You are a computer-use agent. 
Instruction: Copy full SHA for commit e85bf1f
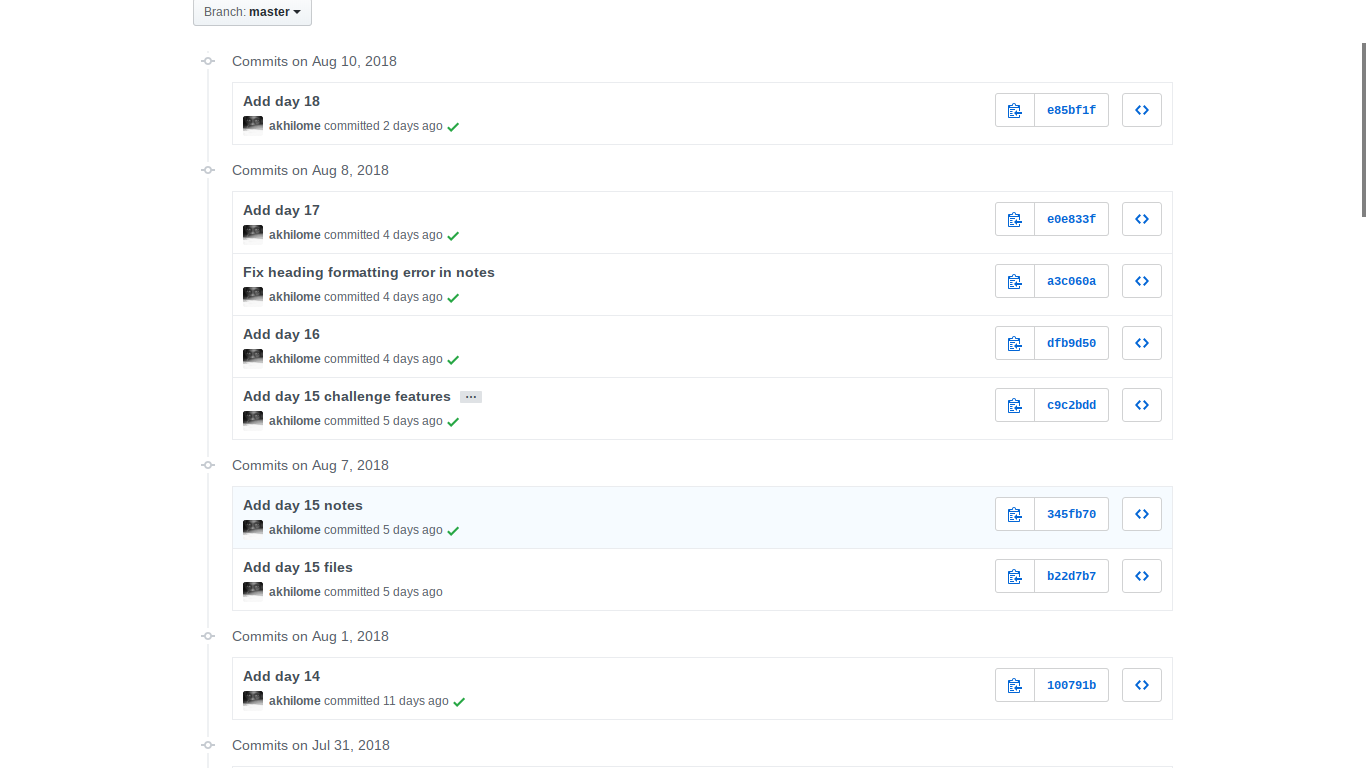coord(1015,110)
